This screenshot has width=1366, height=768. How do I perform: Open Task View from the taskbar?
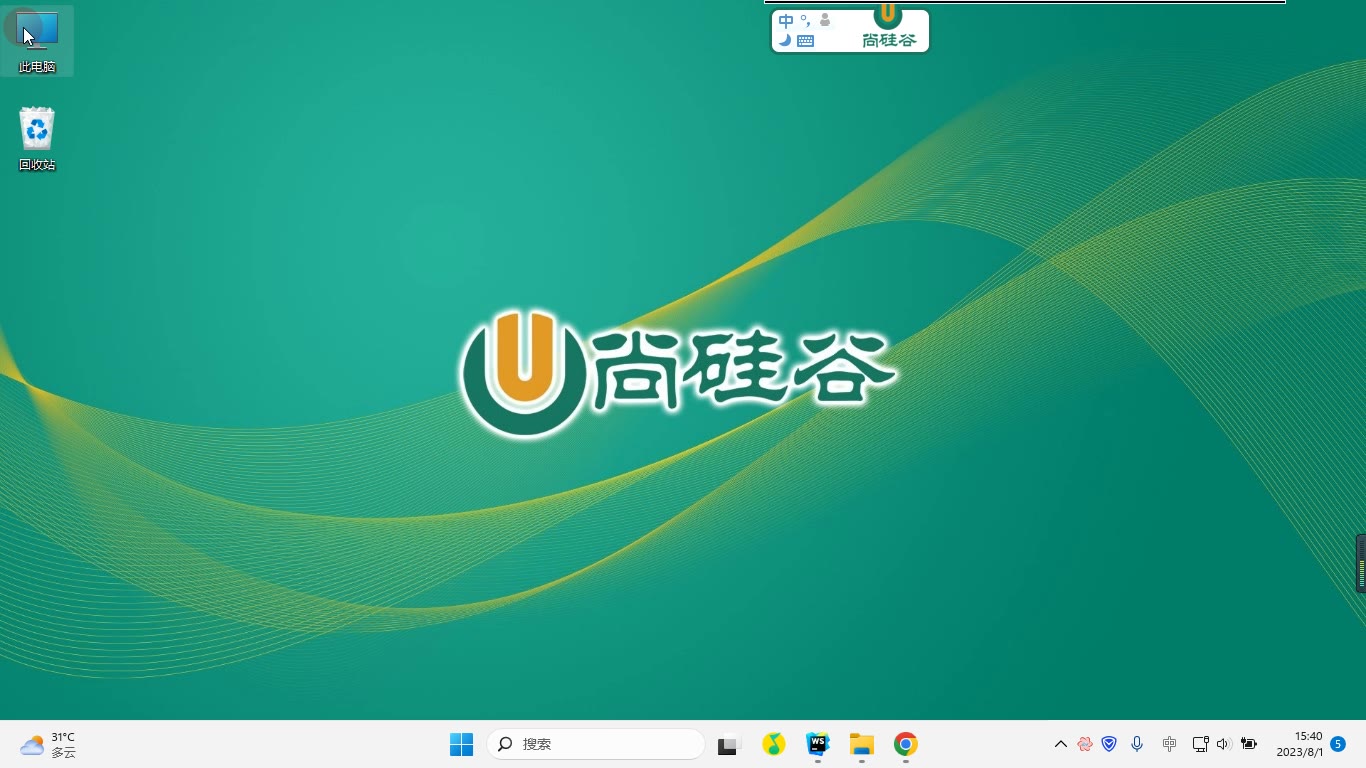point(728,744)
